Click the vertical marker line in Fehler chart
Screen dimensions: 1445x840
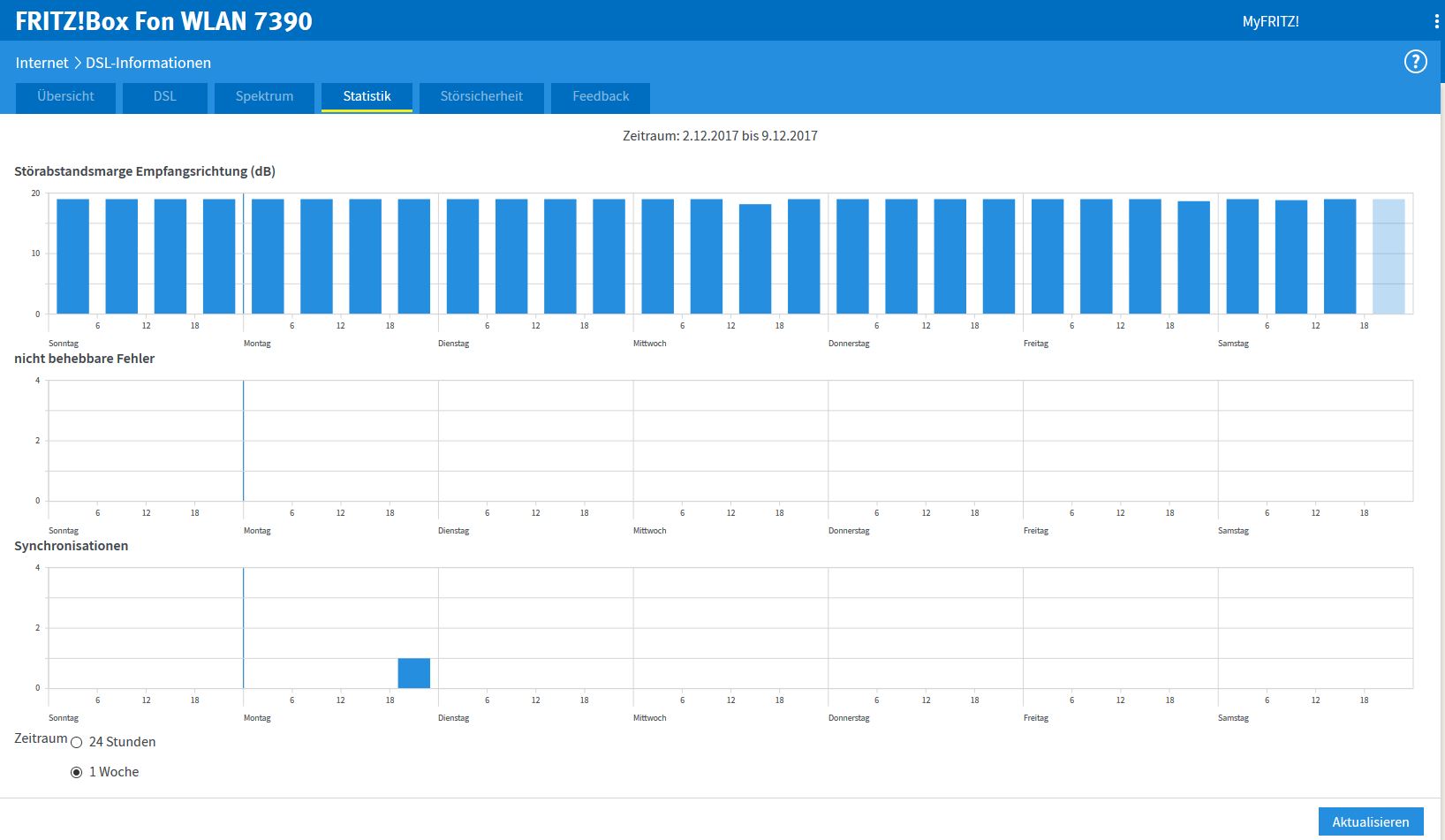click(243, 440)
